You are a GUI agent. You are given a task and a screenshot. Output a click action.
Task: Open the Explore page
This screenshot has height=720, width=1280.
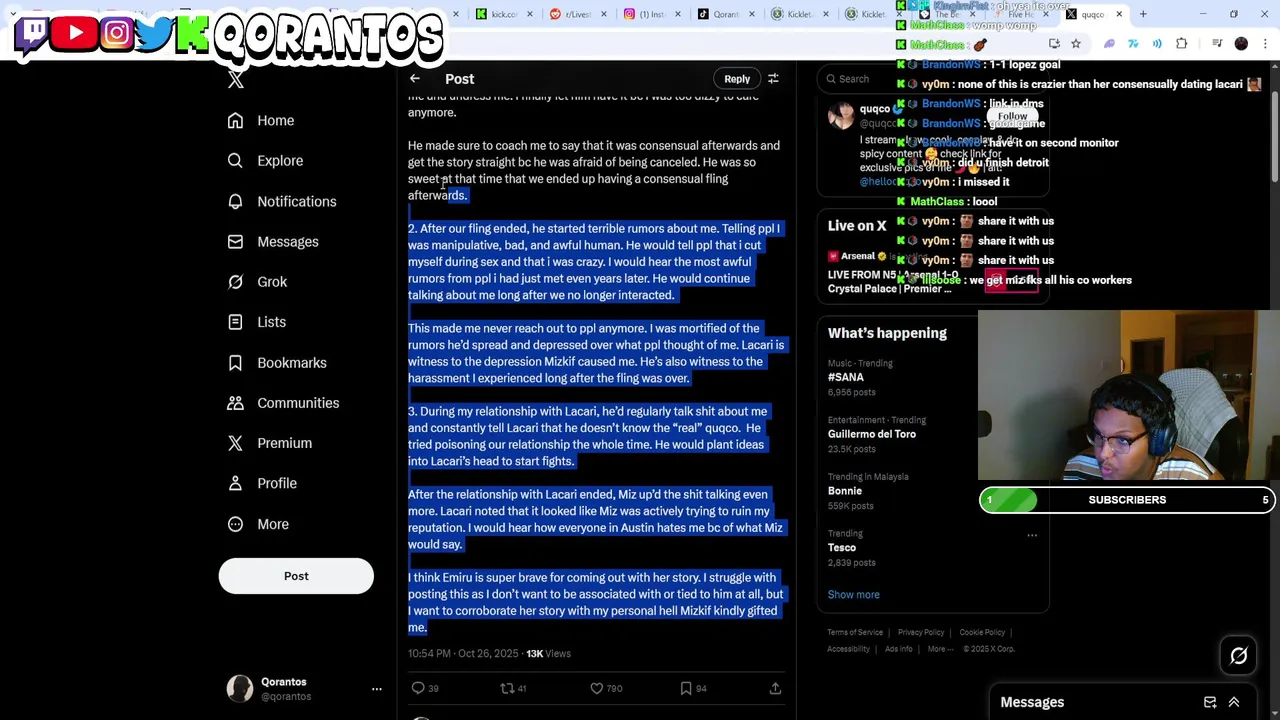(x=265, y=160)
